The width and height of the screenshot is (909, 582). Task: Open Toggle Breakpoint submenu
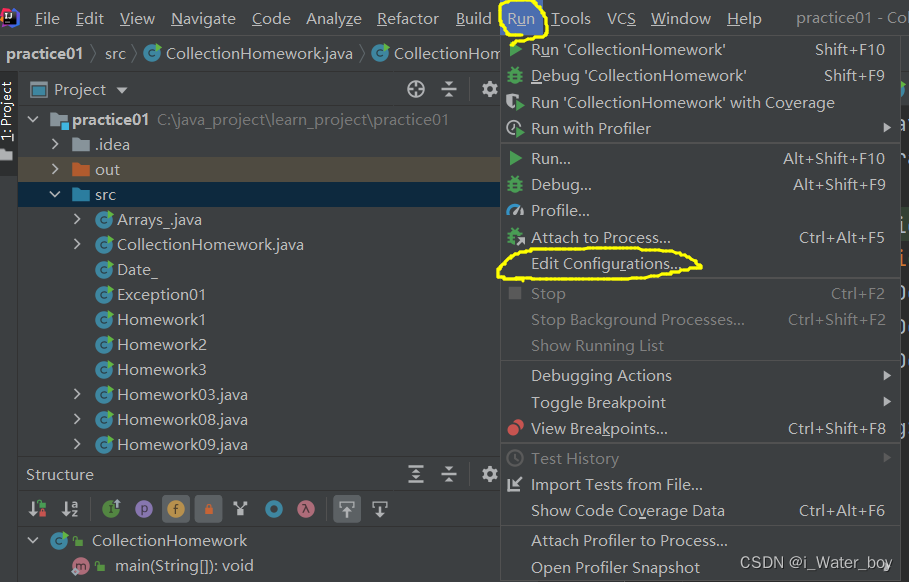(700, 402)
